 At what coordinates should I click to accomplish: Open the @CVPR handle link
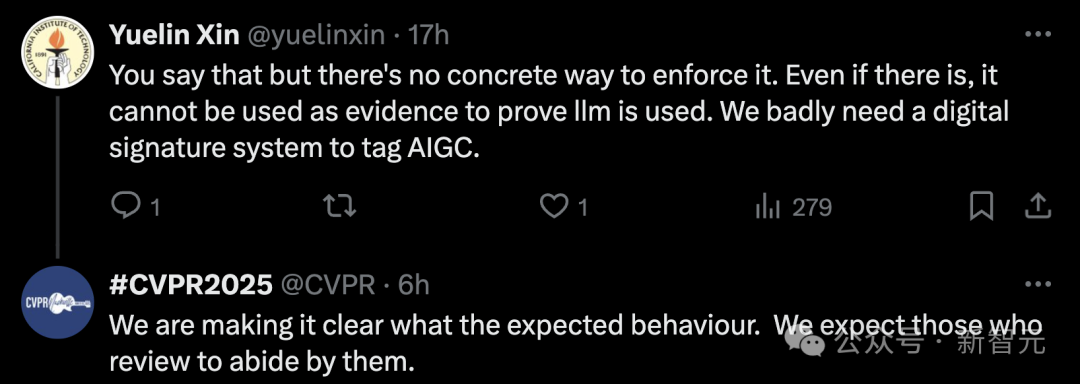pos(327,284)
